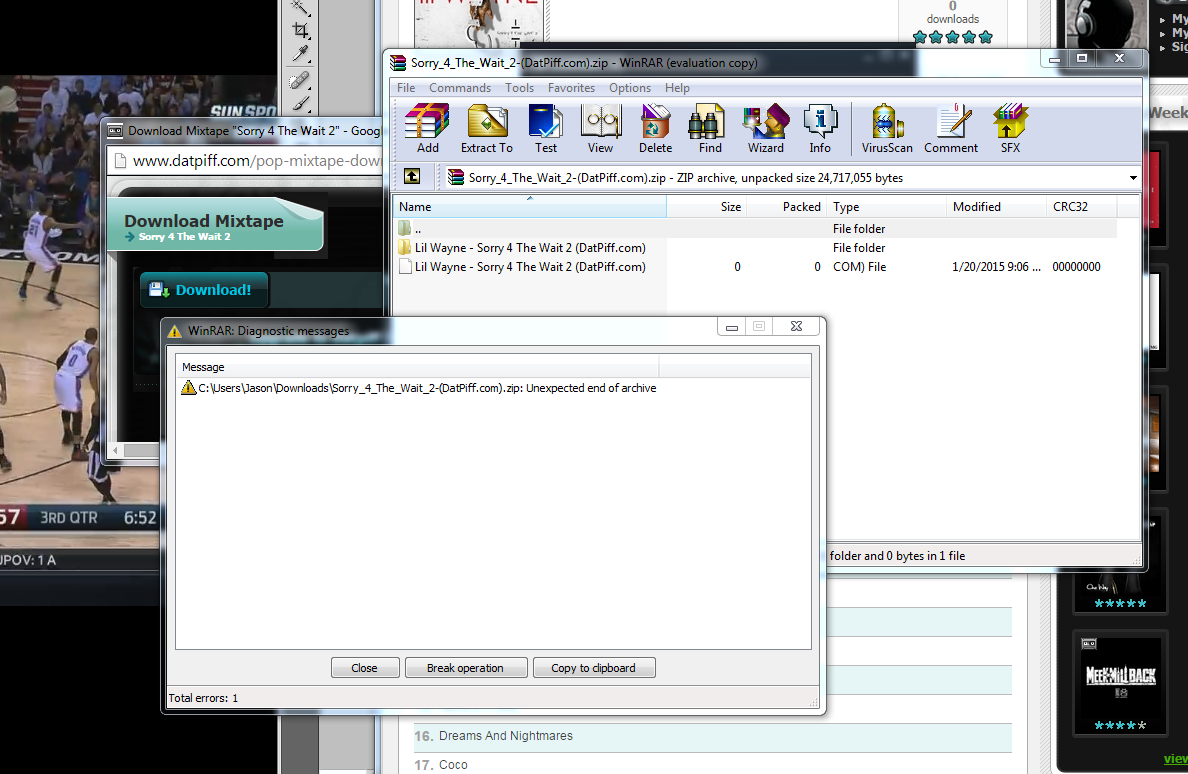Show archive Info
Viewport: 1188px width, 774px height.
point(820,129)
